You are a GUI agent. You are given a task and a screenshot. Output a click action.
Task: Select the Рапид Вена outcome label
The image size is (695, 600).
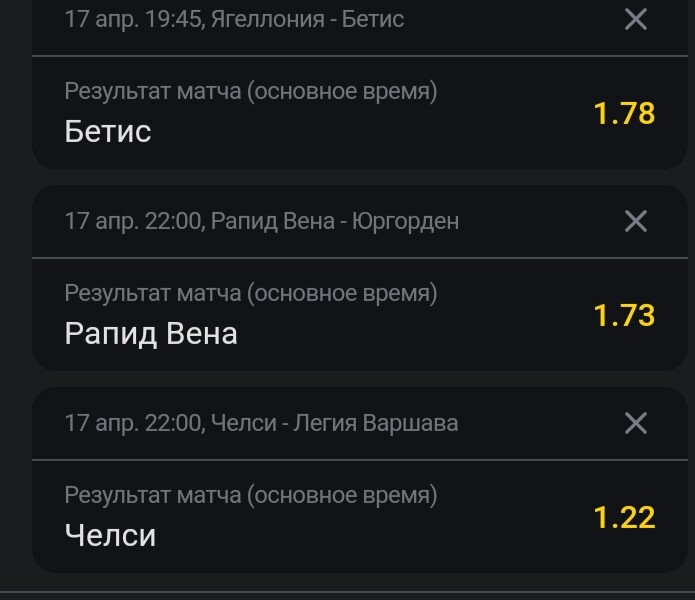tap(151, 333)
